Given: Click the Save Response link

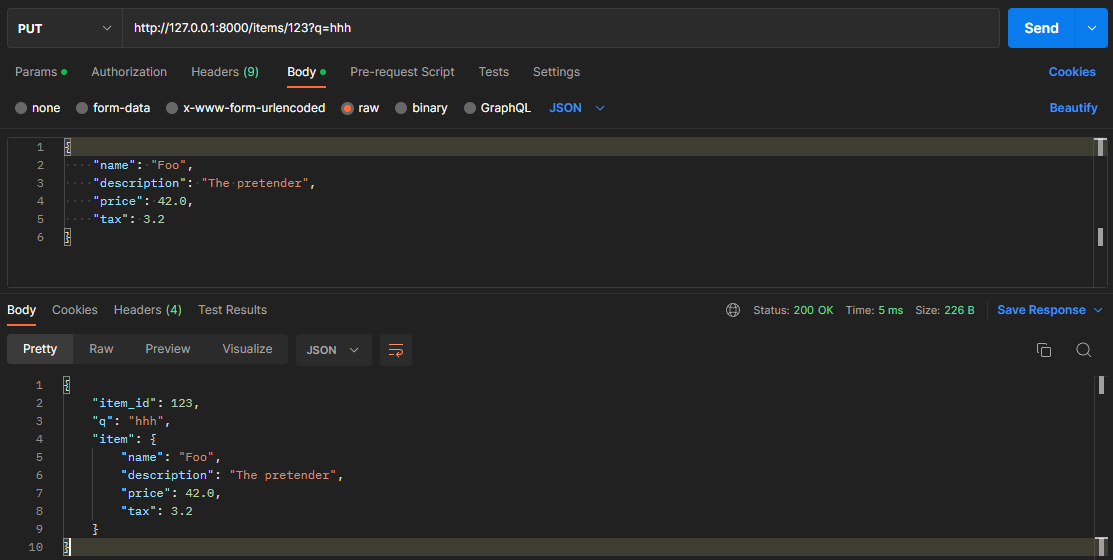Looking at the screenshot, I should coord(1041,310).
